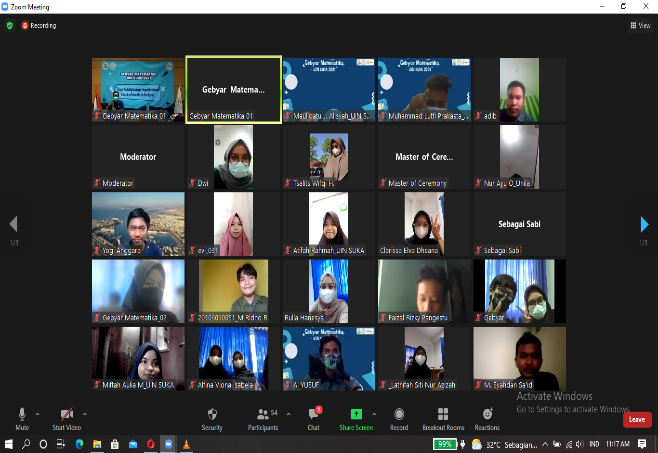Select Clarissa Elva Dheana's video tile
Viewport: 658px width, 453px height.
tap(424, 224)
